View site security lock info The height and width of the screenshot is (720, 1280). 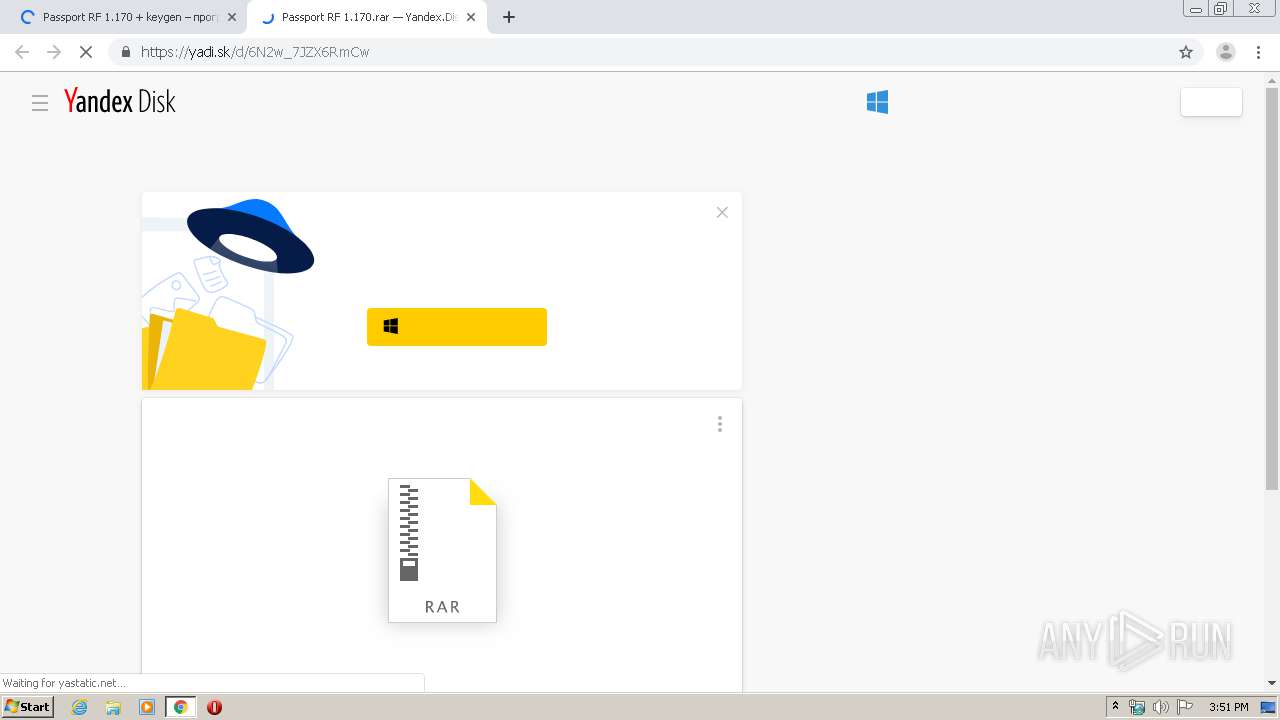(x=125, y=52)
